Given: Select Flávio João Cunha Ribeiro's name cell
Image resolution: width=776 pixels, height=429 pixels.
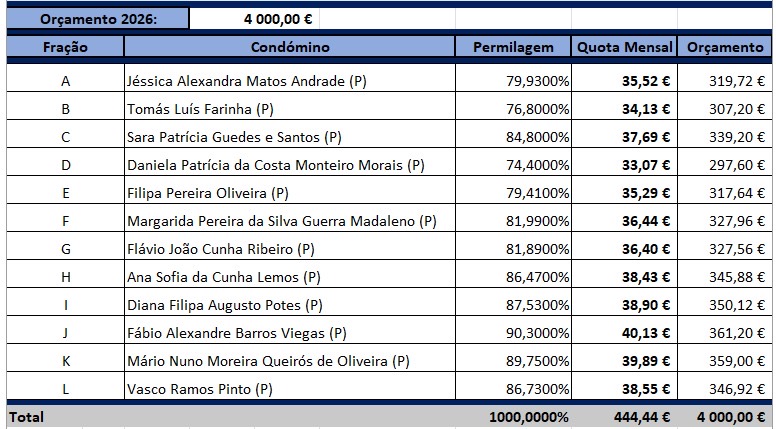Looking at the screenshot, I should 290,249.
